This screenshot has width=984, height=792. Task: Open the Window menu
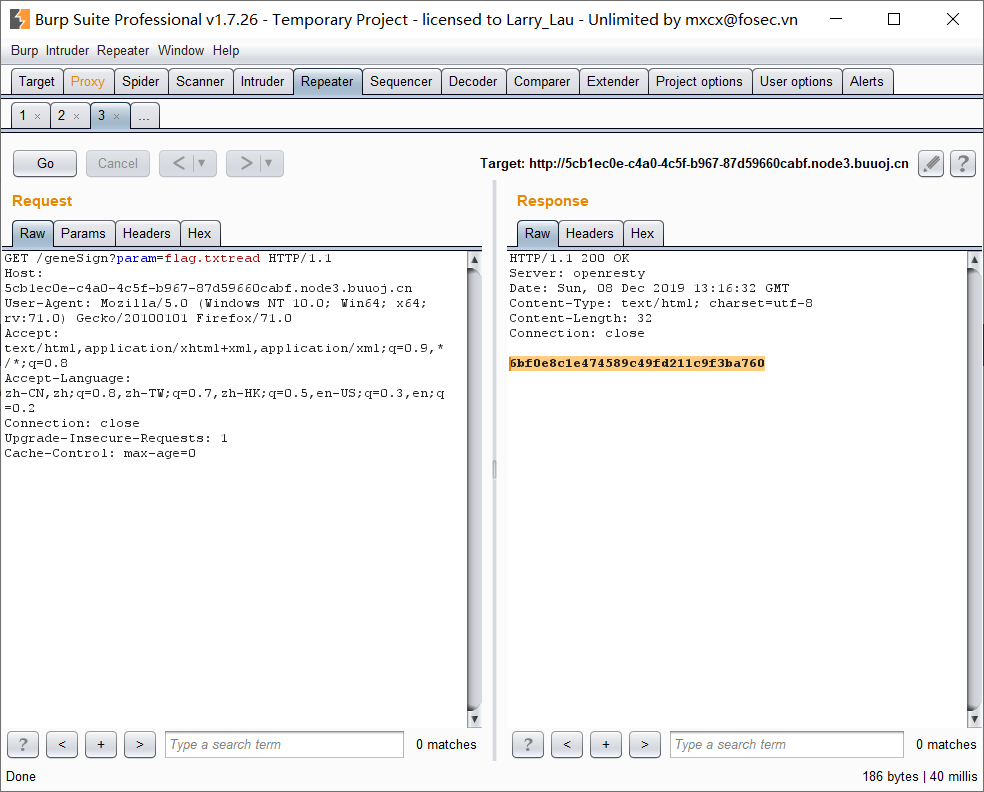click(181, 50)
